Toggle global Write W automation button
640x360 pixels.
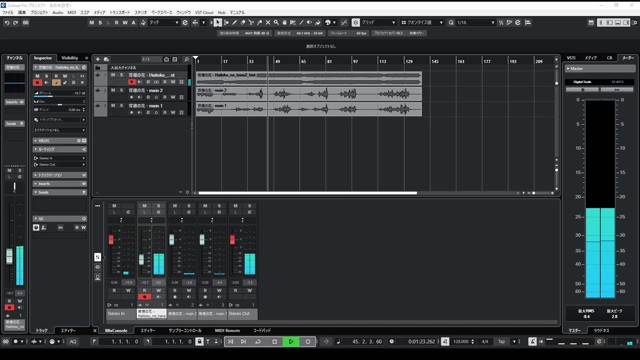[x=125, y=23]
